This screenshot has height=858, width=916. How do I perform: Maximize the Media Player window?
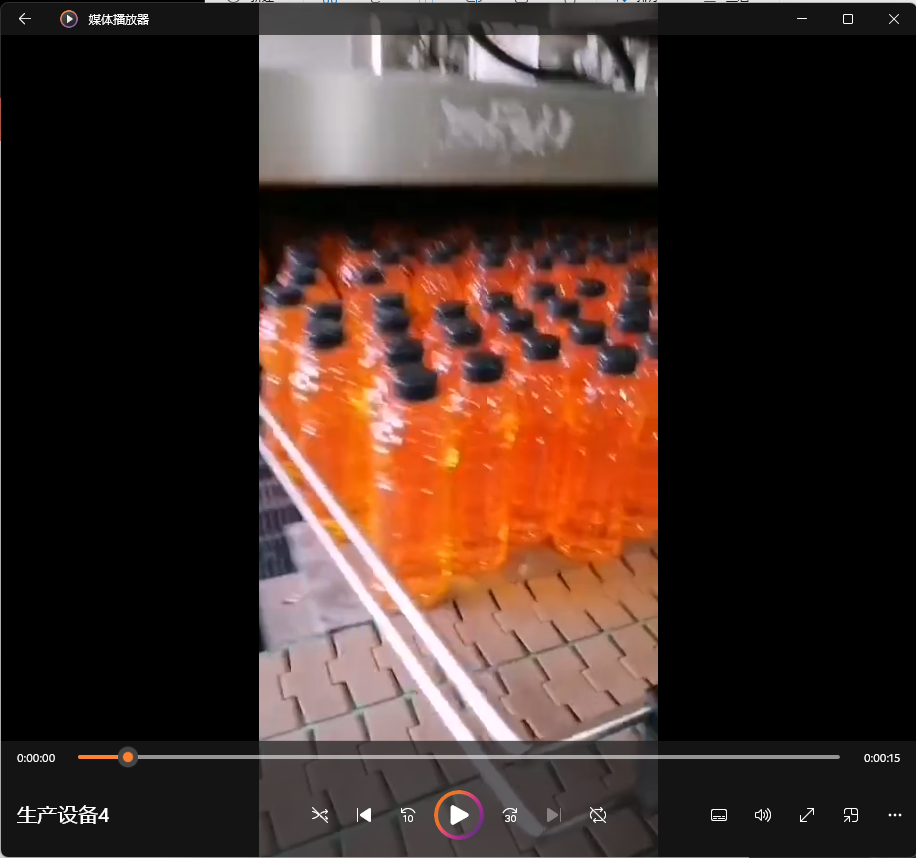click(848, 19)
